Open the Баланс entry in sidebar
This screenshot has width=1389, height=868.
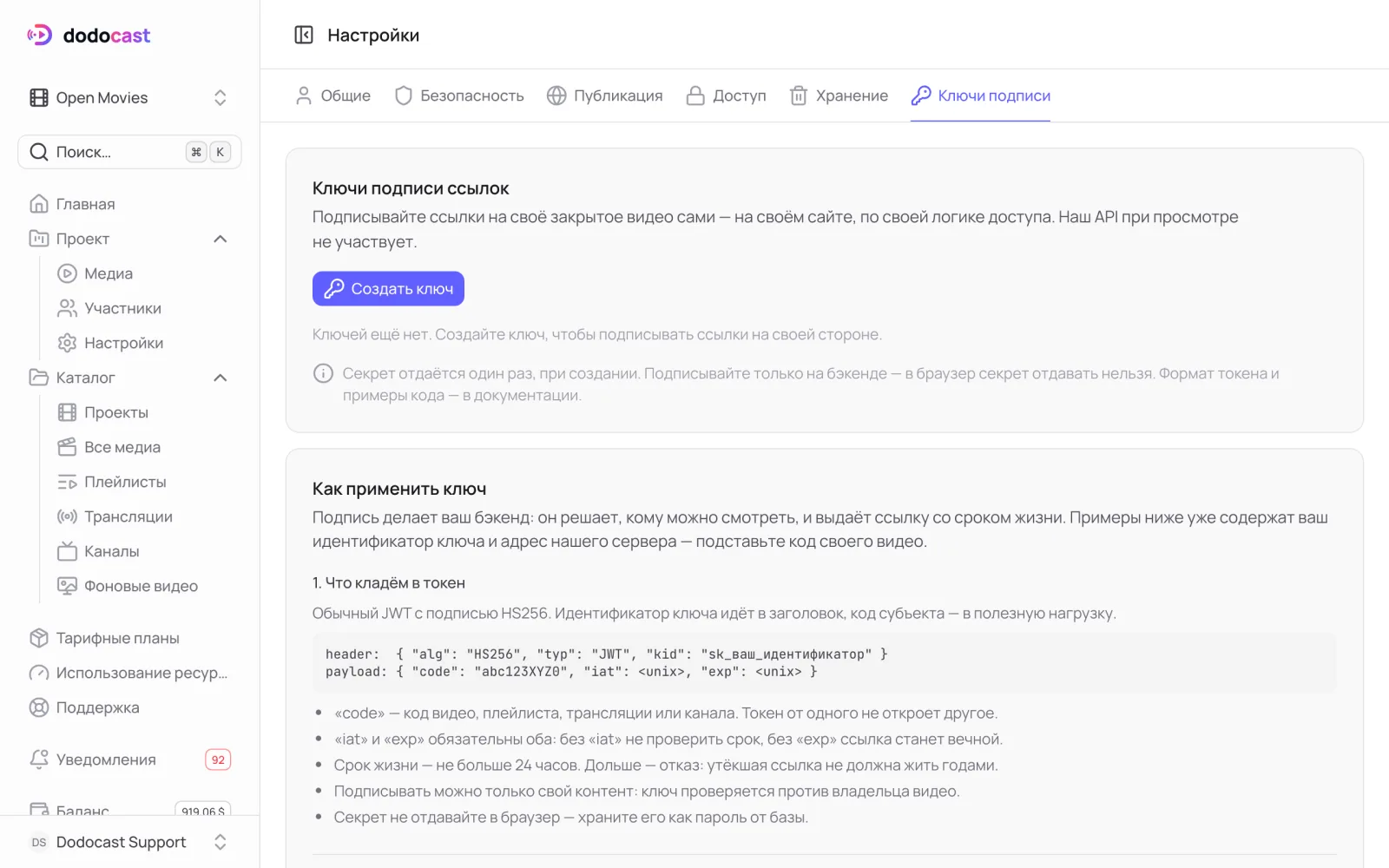130,808
